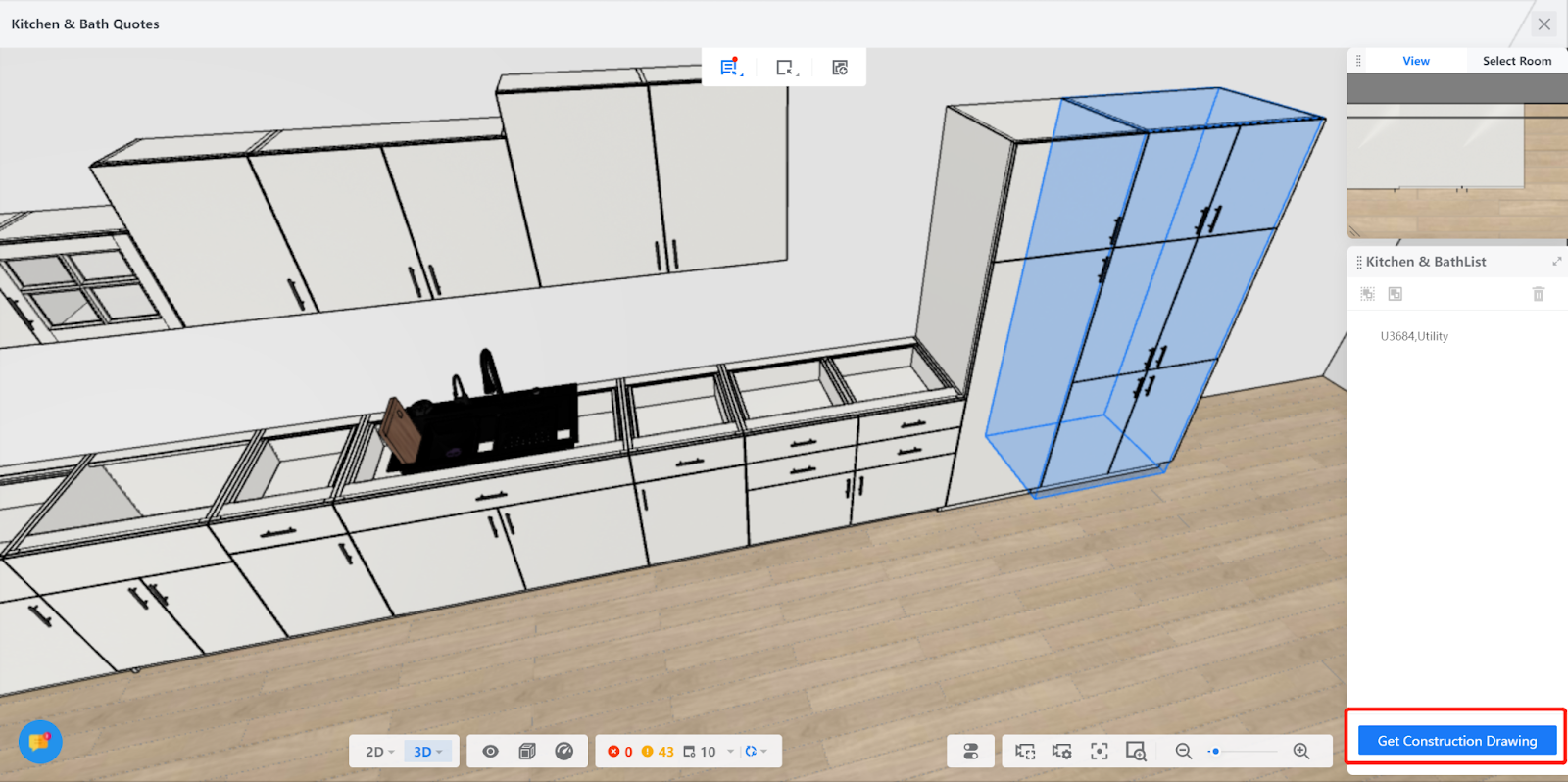
Task: Delete item with the trash icon
Action: click(x=1539, y=294)
